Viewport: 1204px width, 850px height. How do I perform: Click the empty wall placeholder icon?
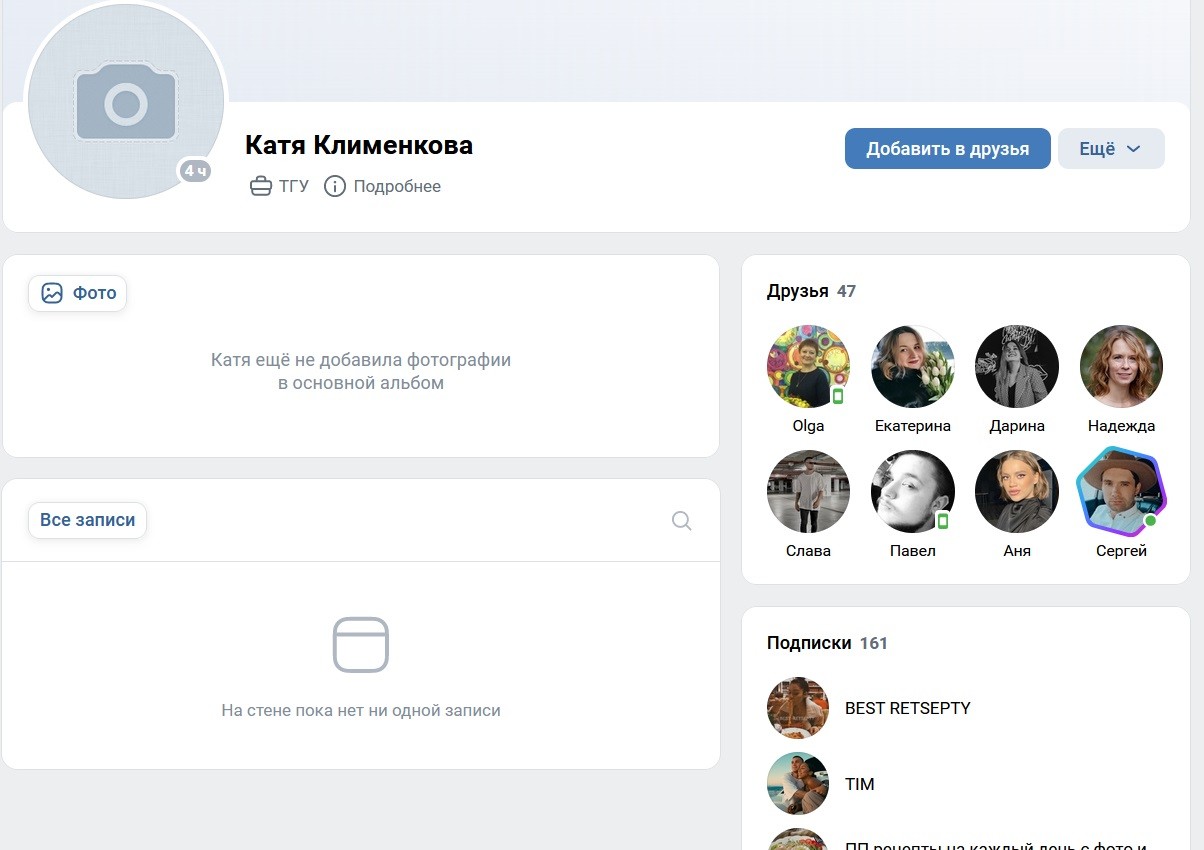(x=361, y=645)
